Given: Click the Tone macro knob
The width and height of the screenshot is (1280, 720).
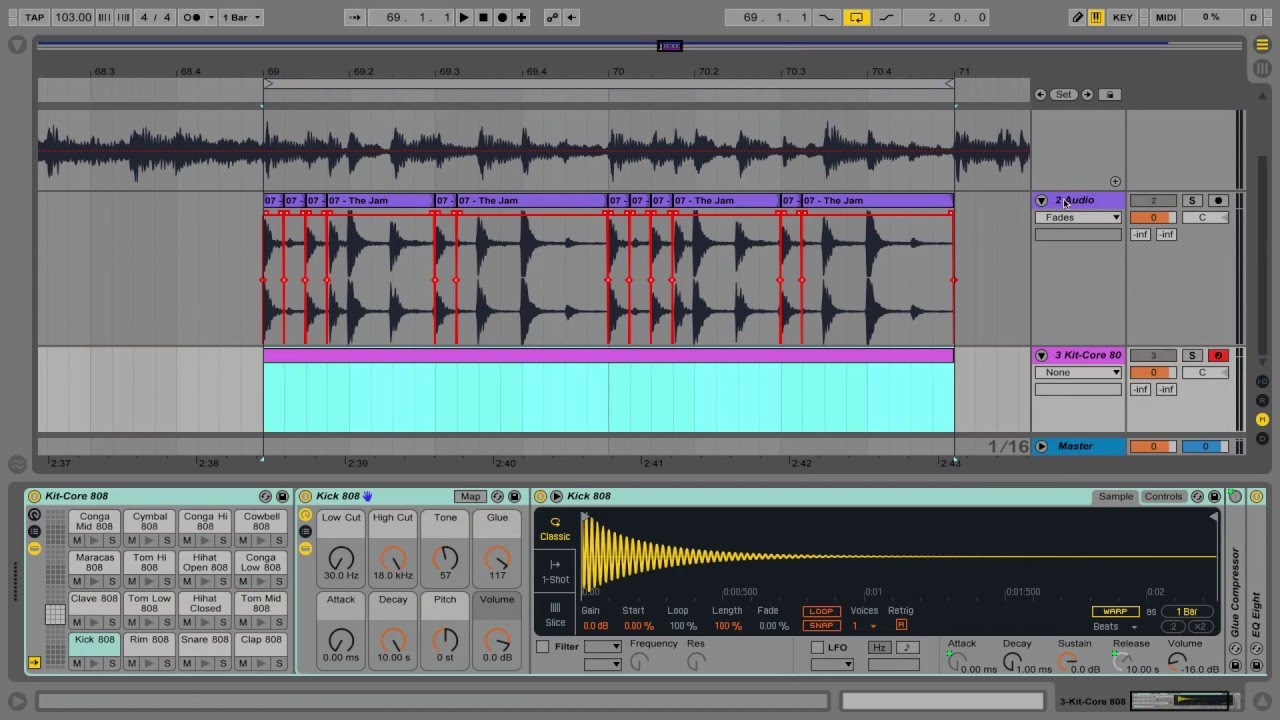Looking at the screenshot, I should (445, 558).
